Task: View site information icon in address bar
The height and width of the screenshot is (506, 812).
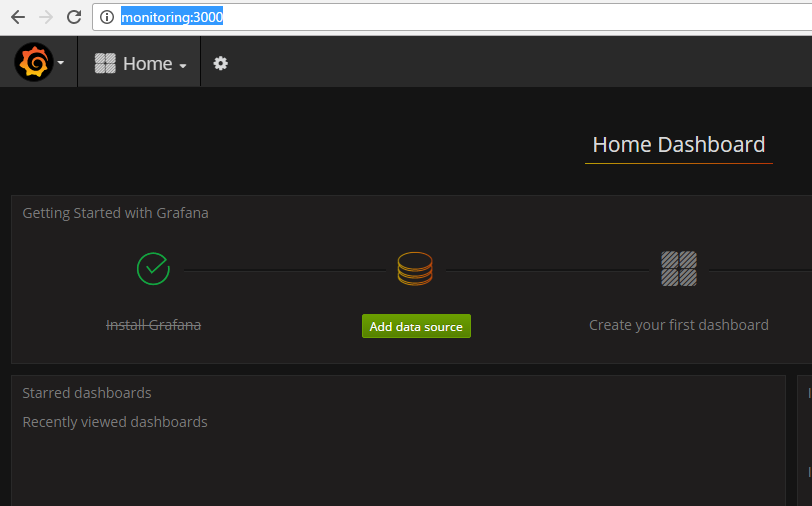Action: tap(107, 17)
